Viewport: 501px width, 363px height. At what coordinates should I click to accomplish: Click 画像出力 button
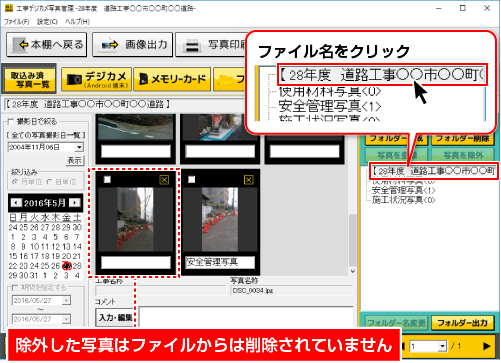[x=132, y=44]
